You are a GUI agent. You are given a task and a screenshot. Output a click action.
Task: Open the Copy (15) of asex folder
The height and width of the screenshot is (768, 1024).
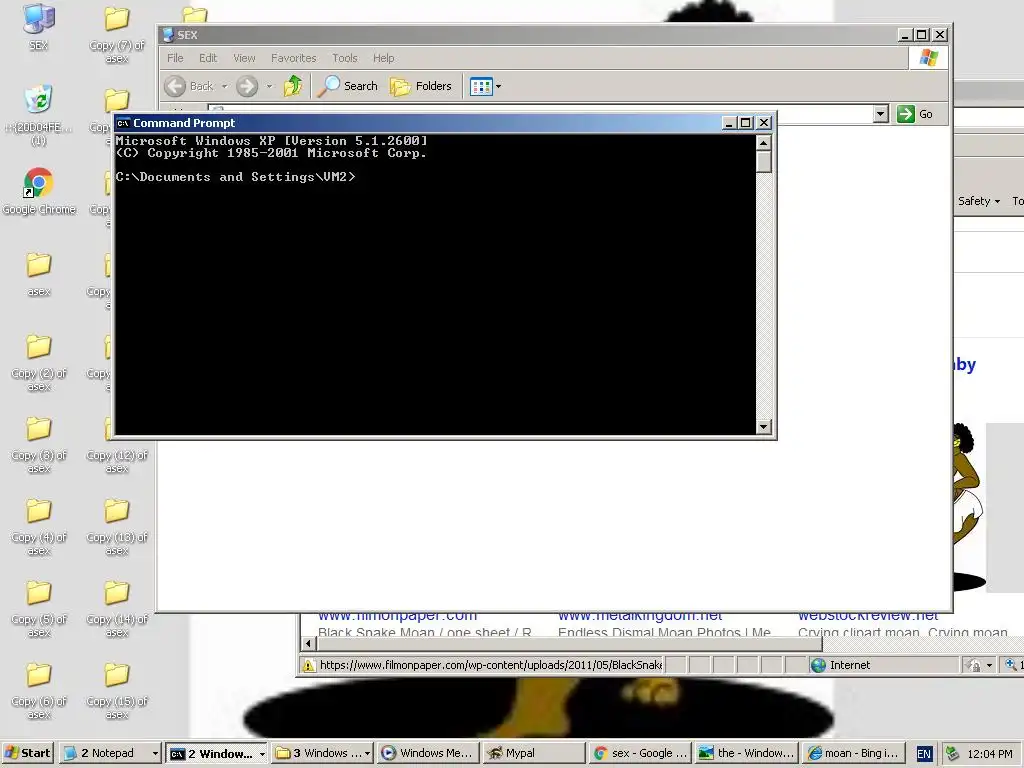click(x=117, y=690)
